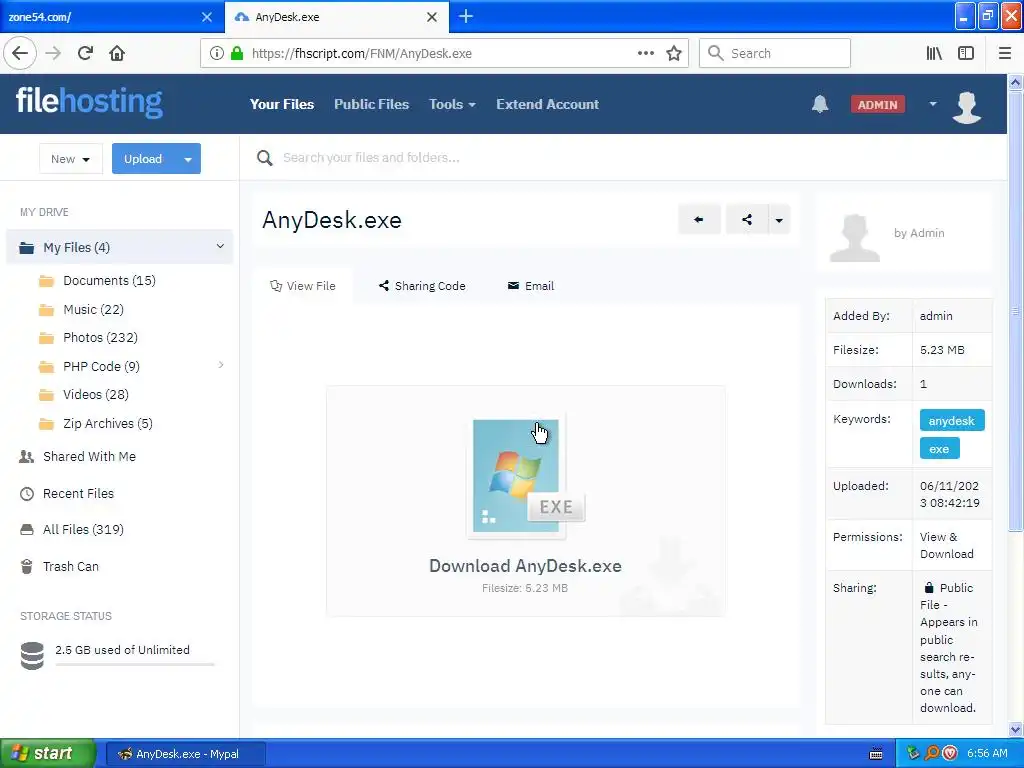Open the Music (22) folder

93,309
